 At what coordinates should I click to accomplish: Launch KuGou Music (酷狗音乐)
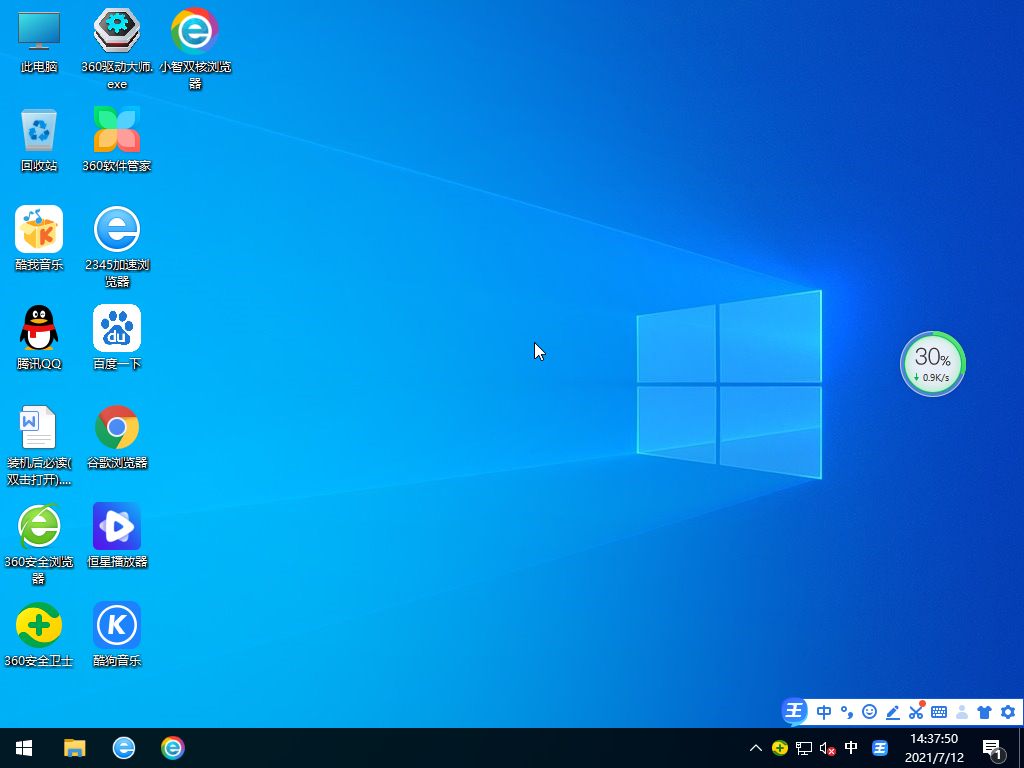(117, 625)
